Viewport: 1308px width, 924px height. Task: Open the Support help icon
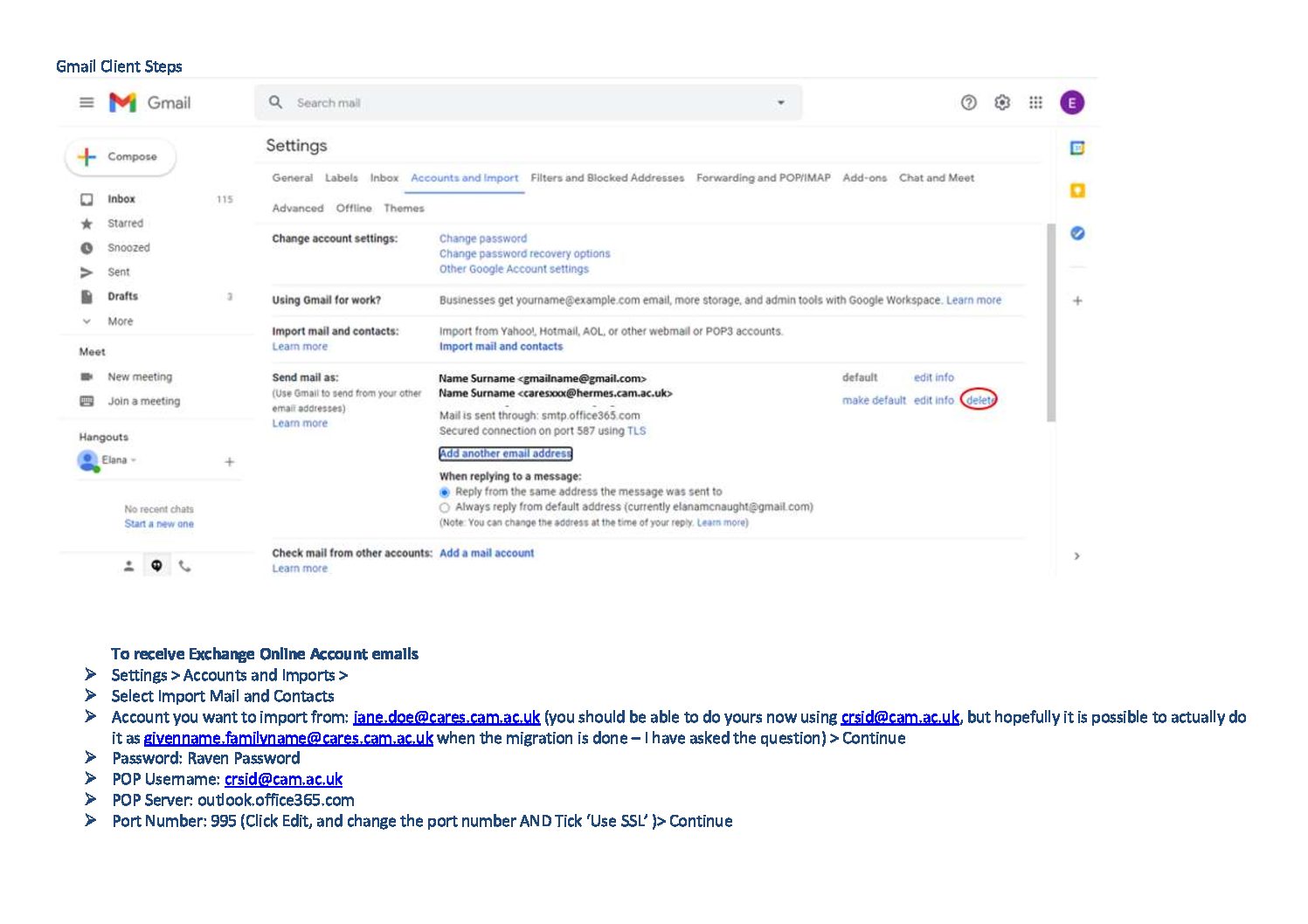[x=968, y=103]
